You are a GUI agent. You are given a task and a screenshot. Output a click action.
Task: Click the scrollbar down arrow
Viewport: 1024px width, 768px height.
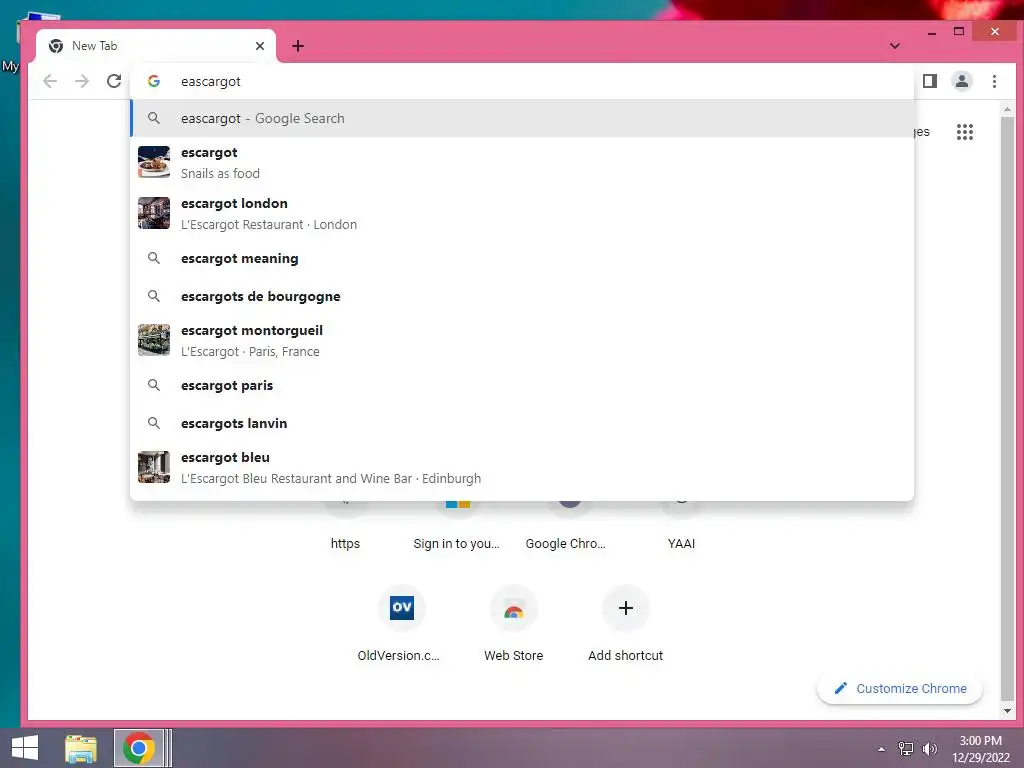coord(1007,711)
